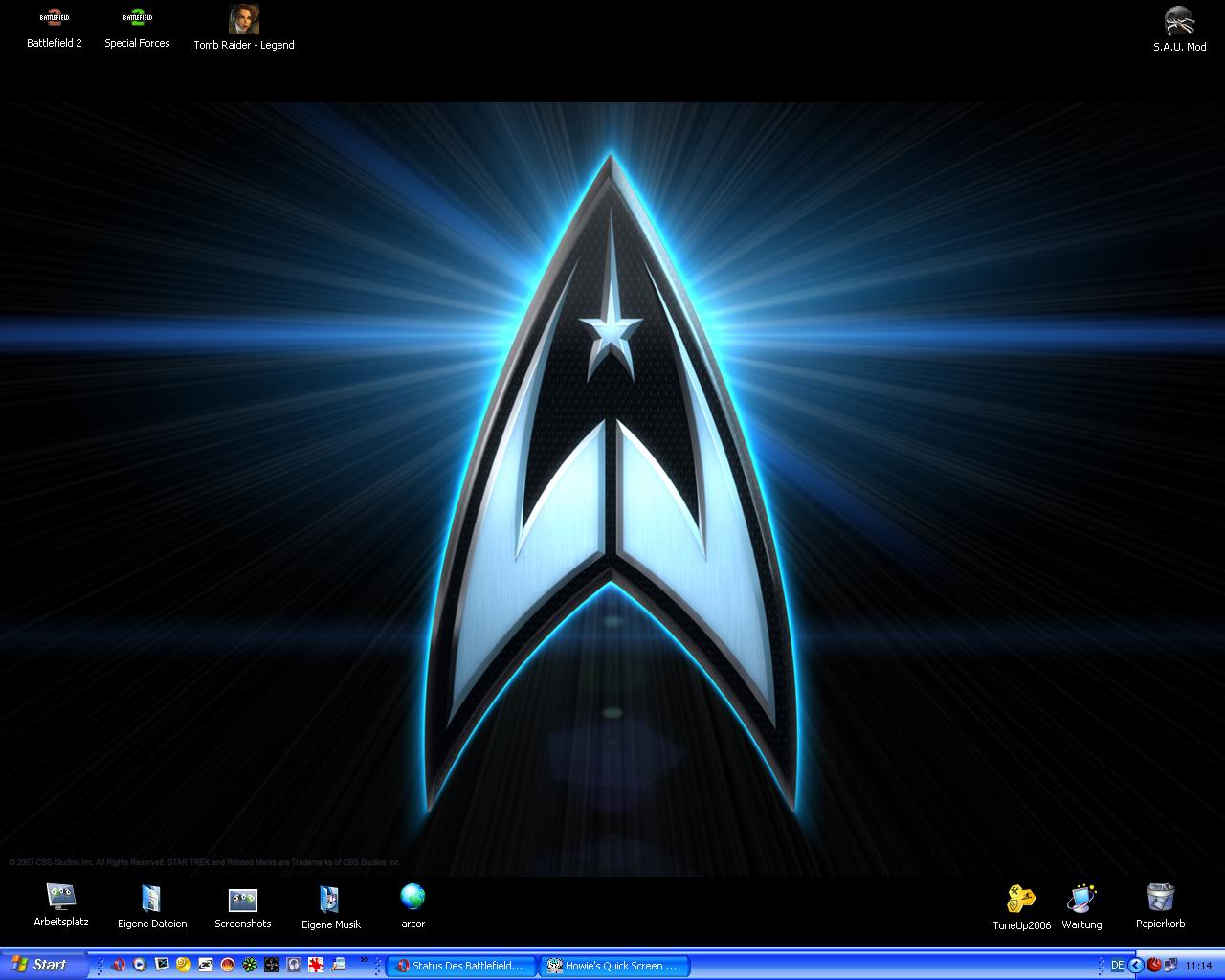Select the S.A.U. Mod desktop icon
This screenshot has height=980, width=1225.
(x=1179, y=30)
